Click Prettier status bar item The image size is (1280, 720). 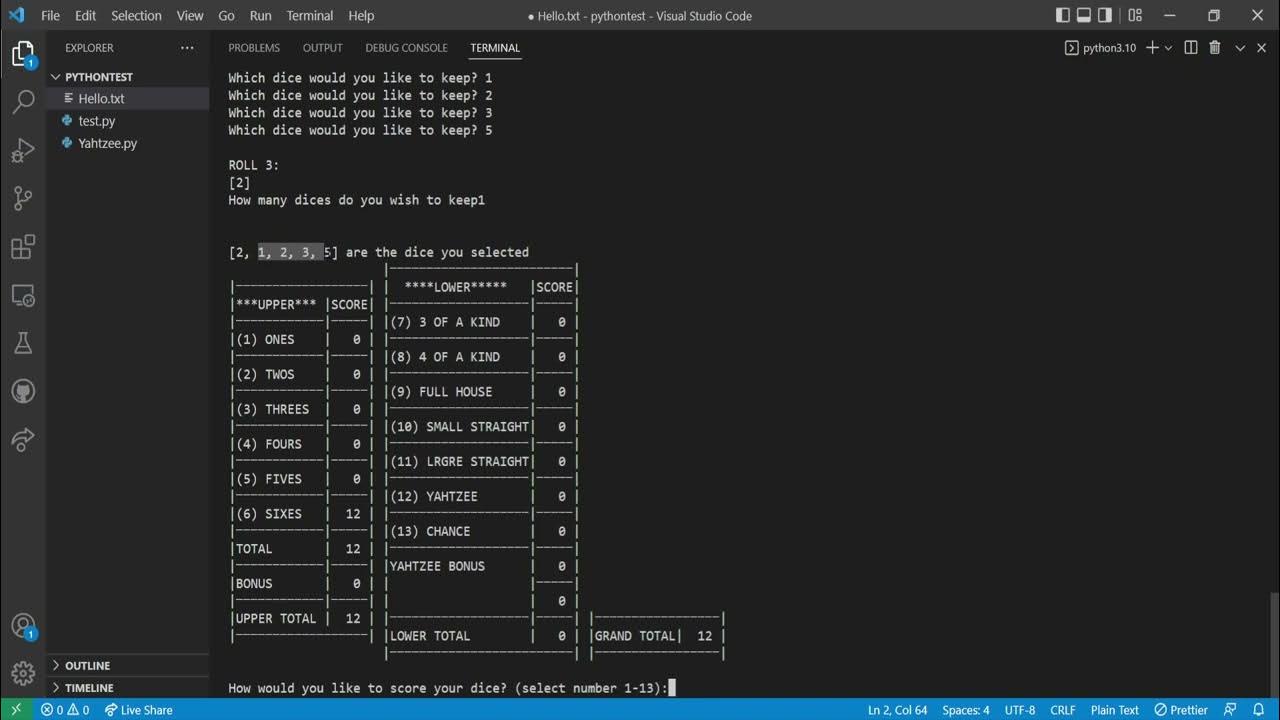pos(1181,710)
